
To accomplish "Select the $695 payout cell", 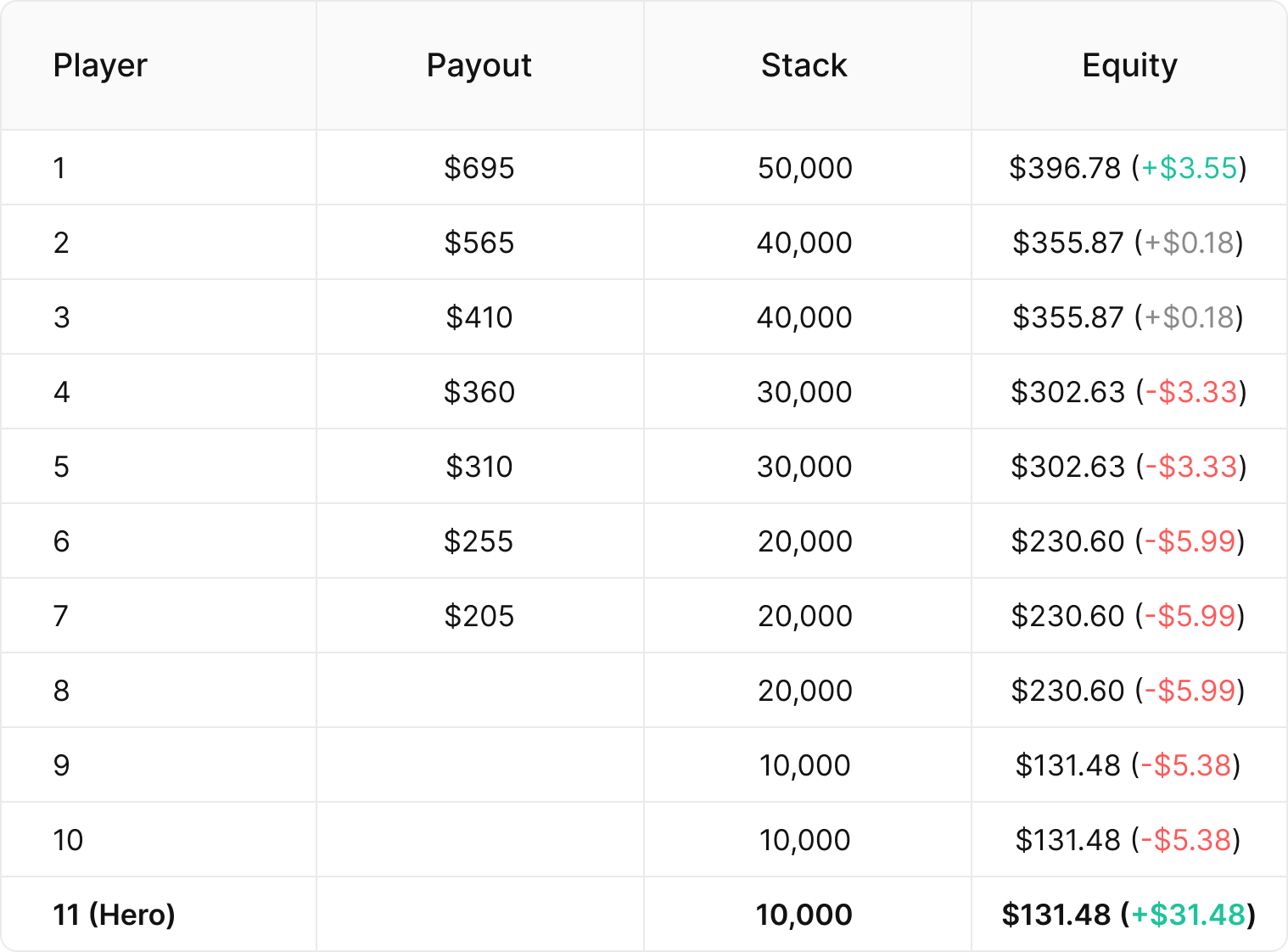I will coord(479,168).
